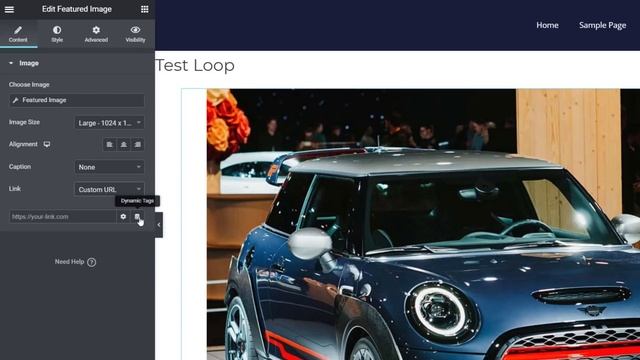Screen dimensions: 640x360
Task: Open the Image Size dropdown
Action: 109,122
